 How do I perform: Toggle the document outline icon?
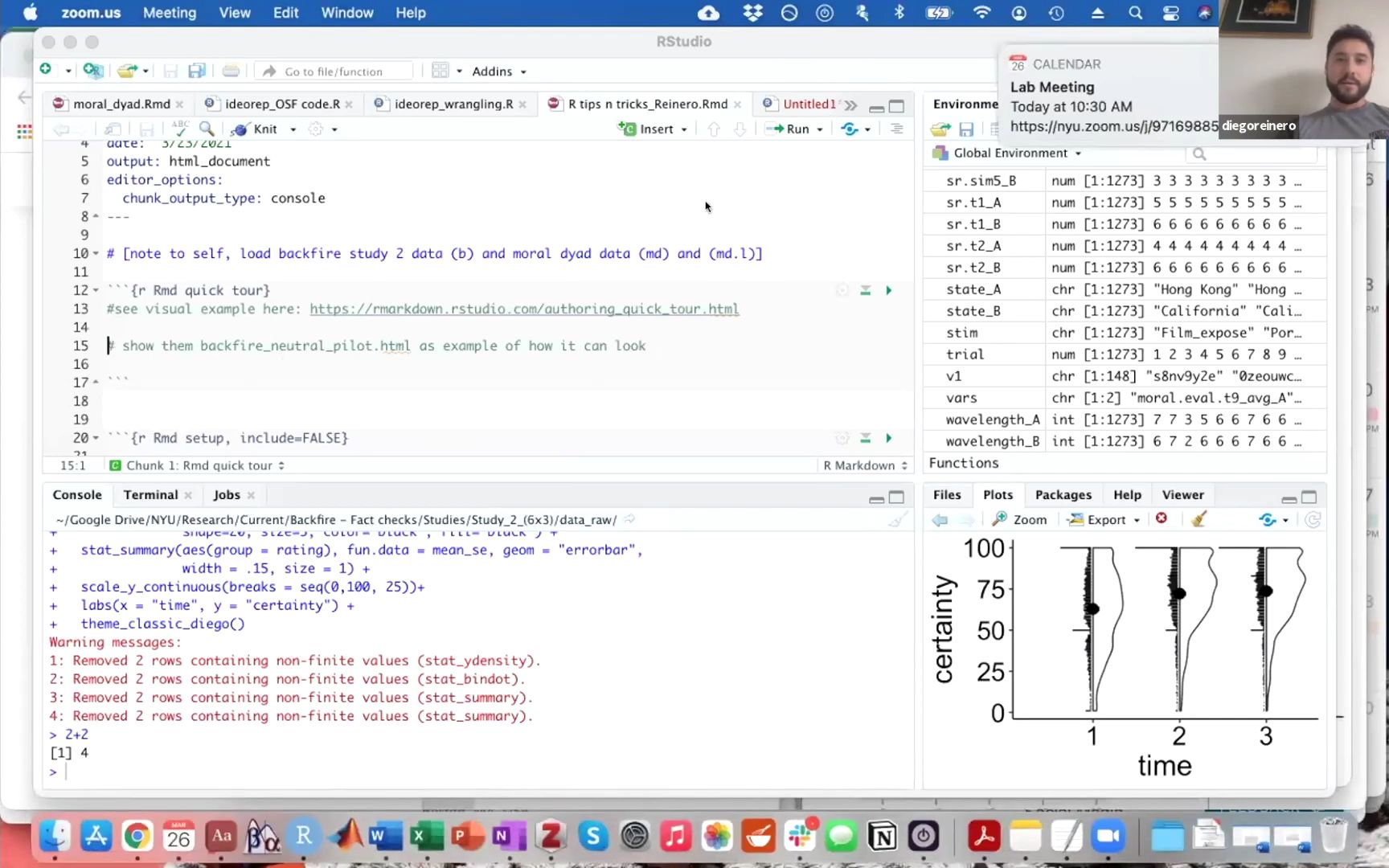[x=896, y=129]
